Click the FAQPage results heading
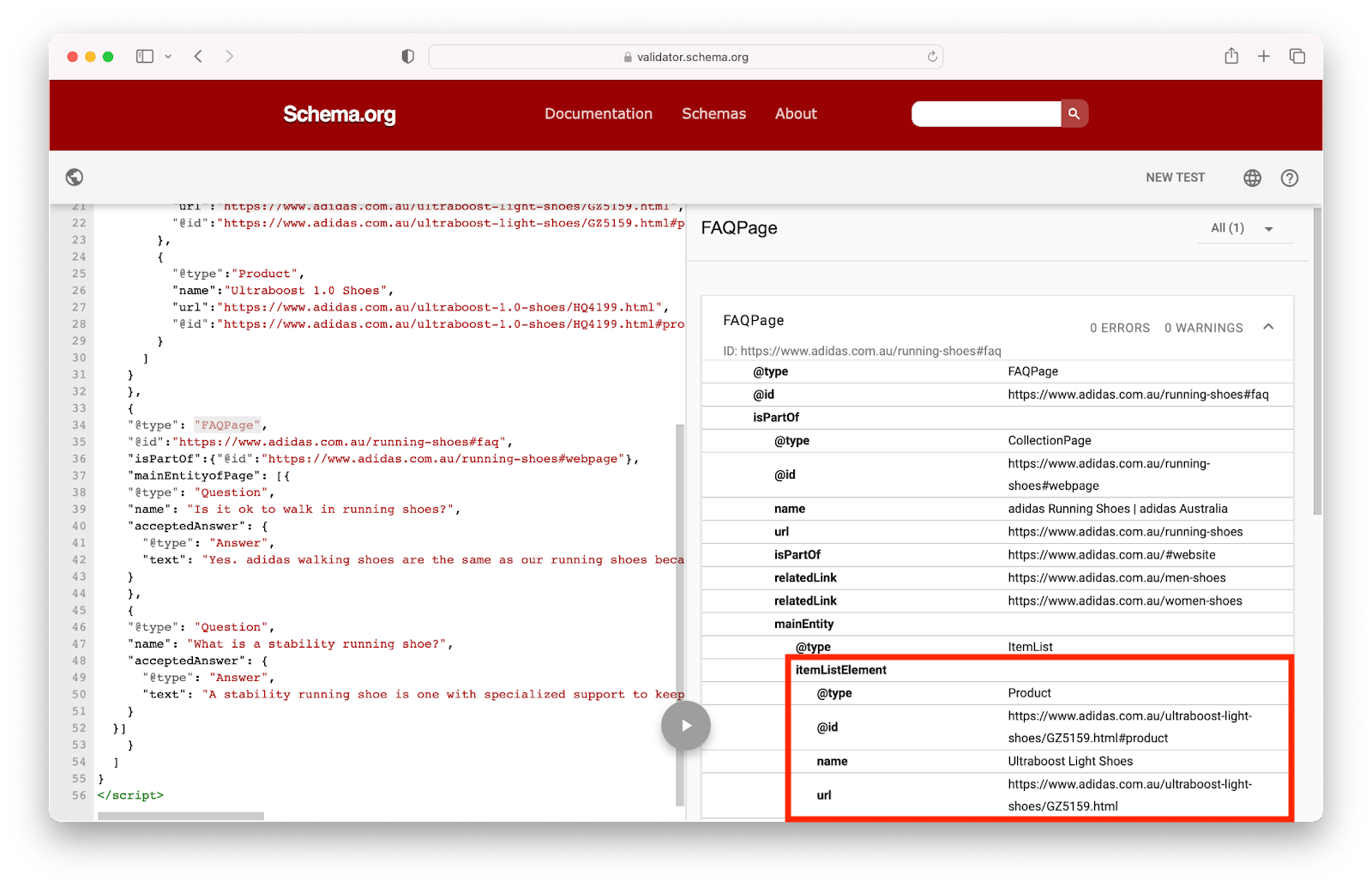1372x887 pixels. [739, 228]
